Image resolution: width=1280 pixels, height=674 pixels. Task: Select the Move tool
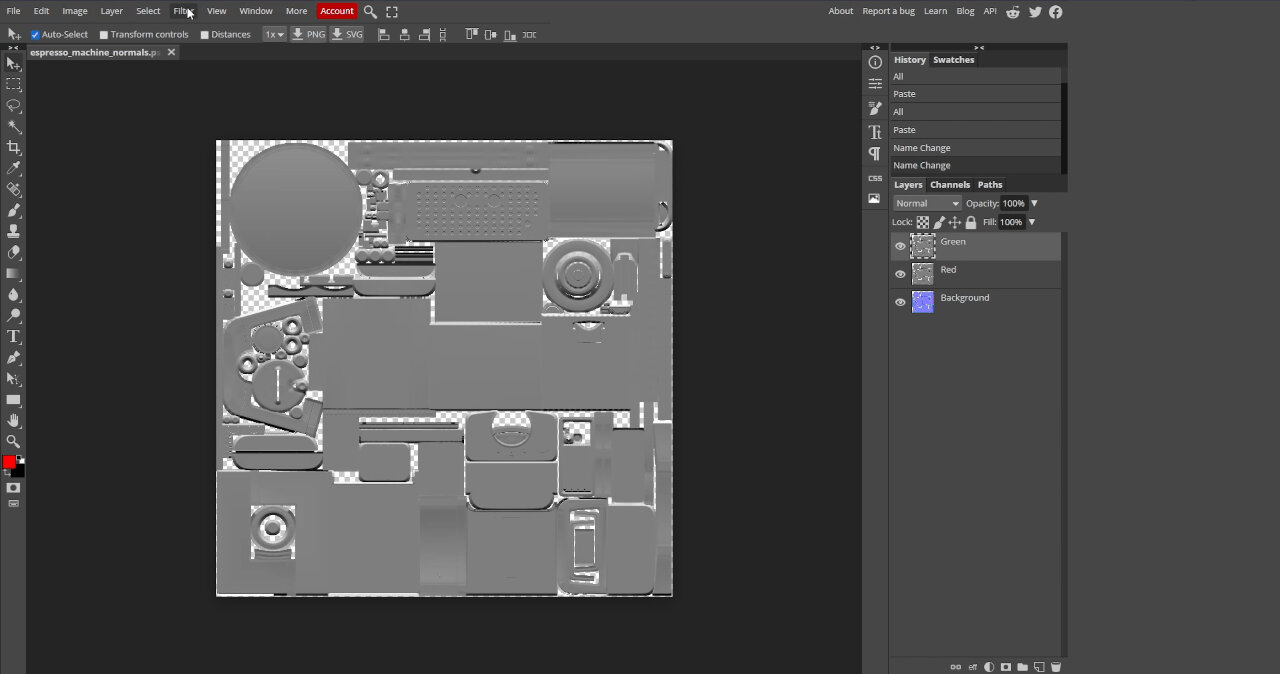coord(13,64)
